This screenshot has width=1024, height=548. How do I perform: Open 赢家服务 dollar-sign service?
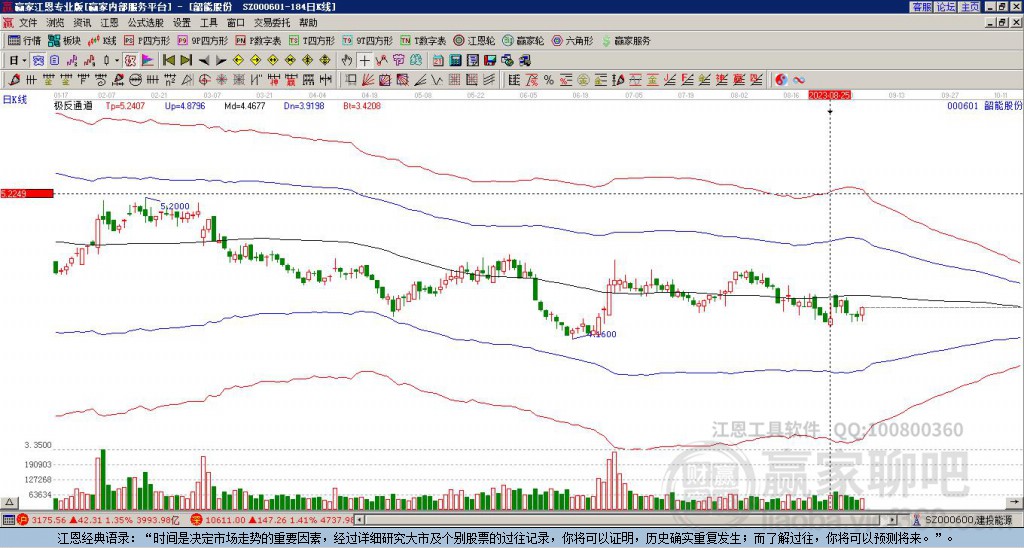pos(626,40)
